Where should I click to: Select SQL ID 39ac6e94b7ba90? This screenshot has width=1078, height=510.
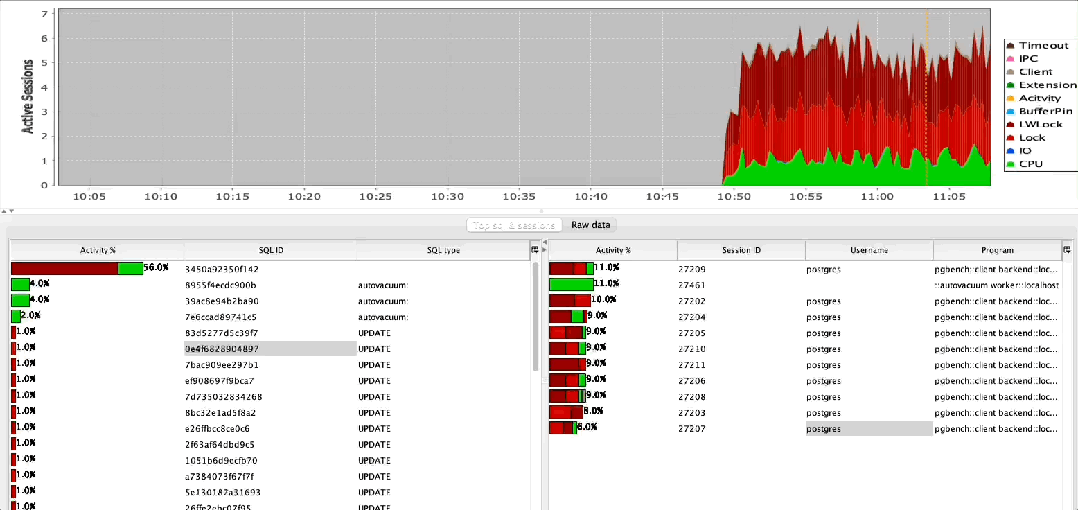(x=221, y=301)
